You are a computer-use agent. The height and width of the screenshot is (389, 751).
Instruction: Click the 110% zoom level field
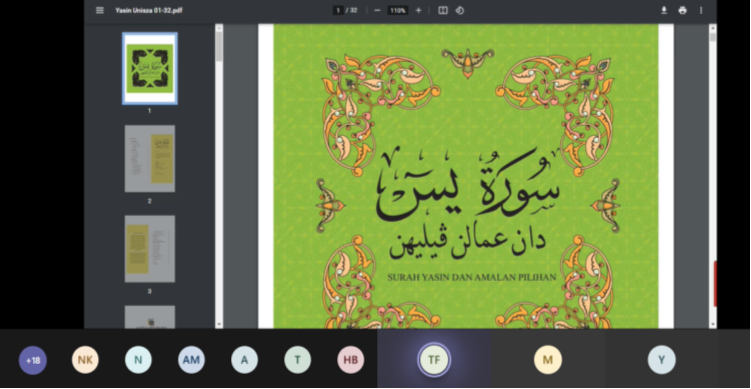pyautogui.click(x=398, y=11)
